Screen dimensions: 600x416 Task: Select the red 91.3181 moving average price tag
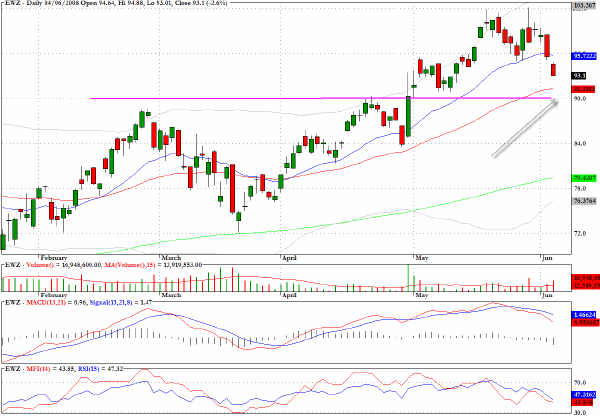click(x=584, y=89)
